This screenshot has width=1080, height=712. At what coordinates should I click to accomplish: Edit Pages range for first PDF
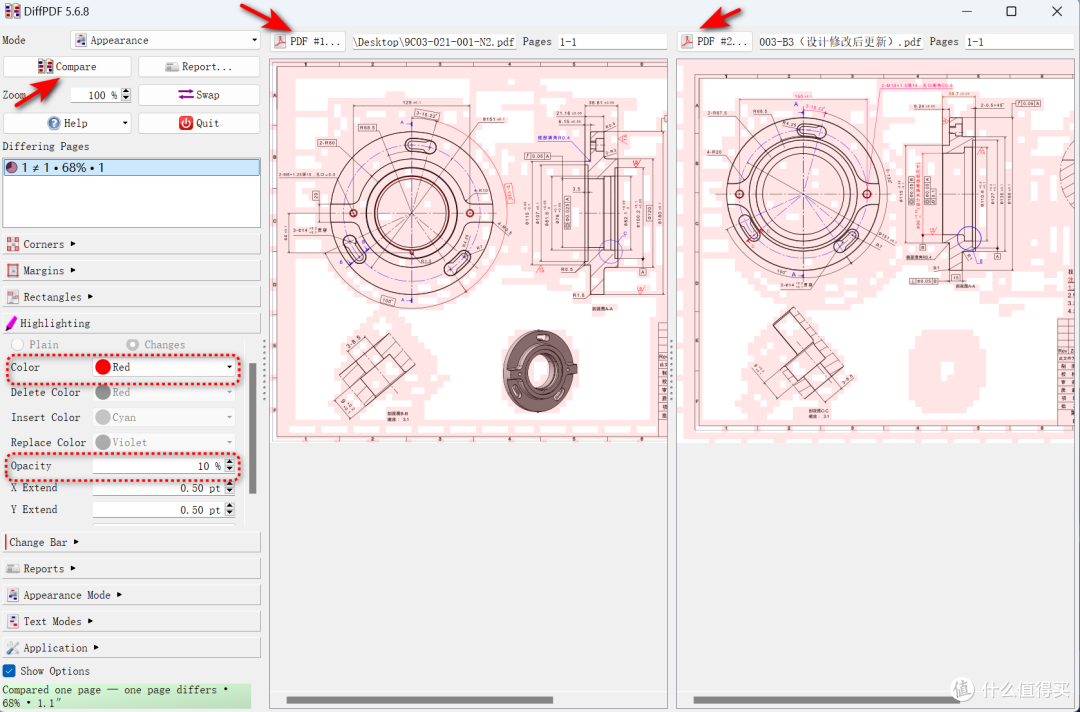612,42
